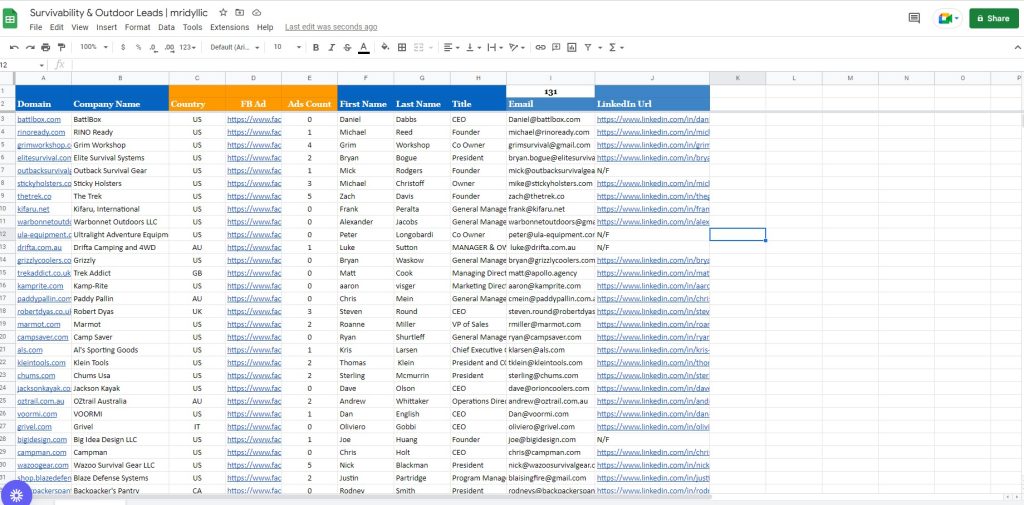The height and width of the screenshot is (505, 1024).
Task: Click the green Share button
Action: point(994,18)
